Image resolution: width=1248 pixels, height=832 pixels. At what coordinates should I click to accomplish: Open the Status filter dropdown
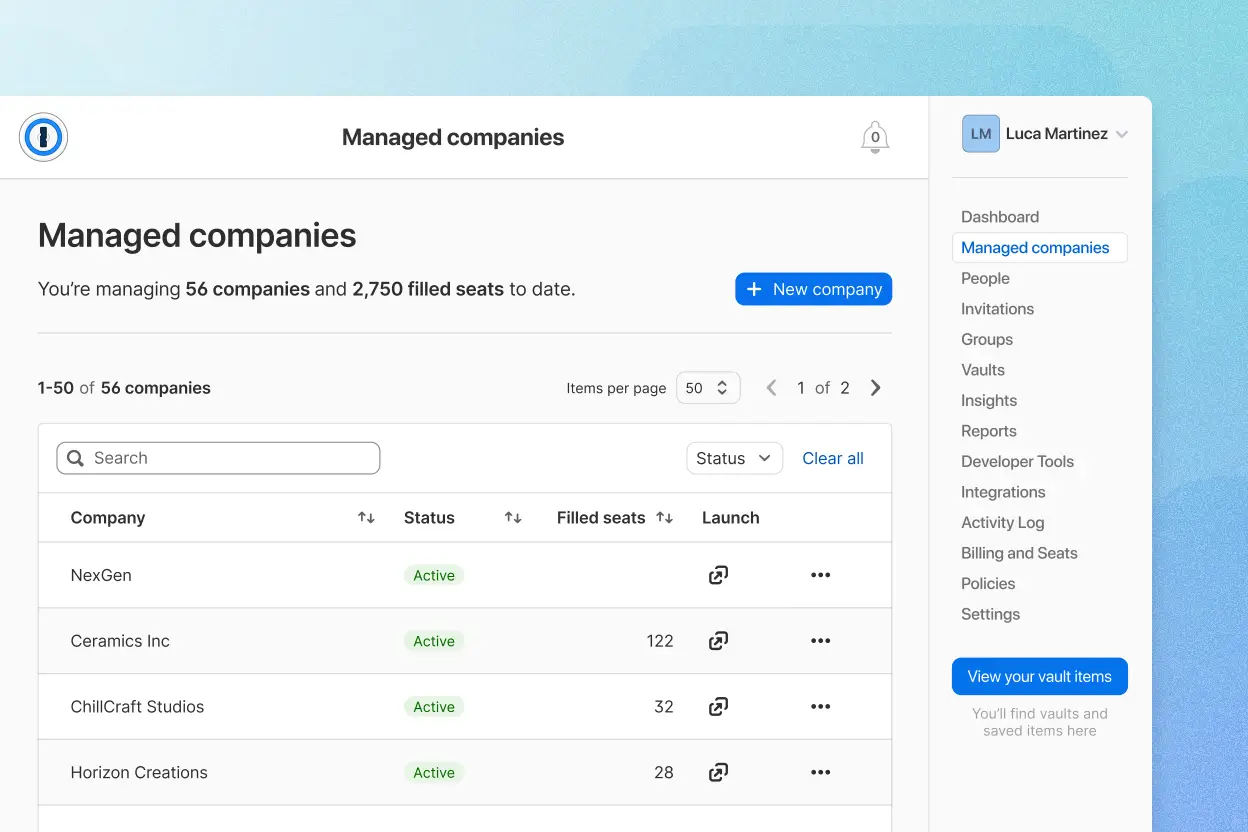point(734,458)
